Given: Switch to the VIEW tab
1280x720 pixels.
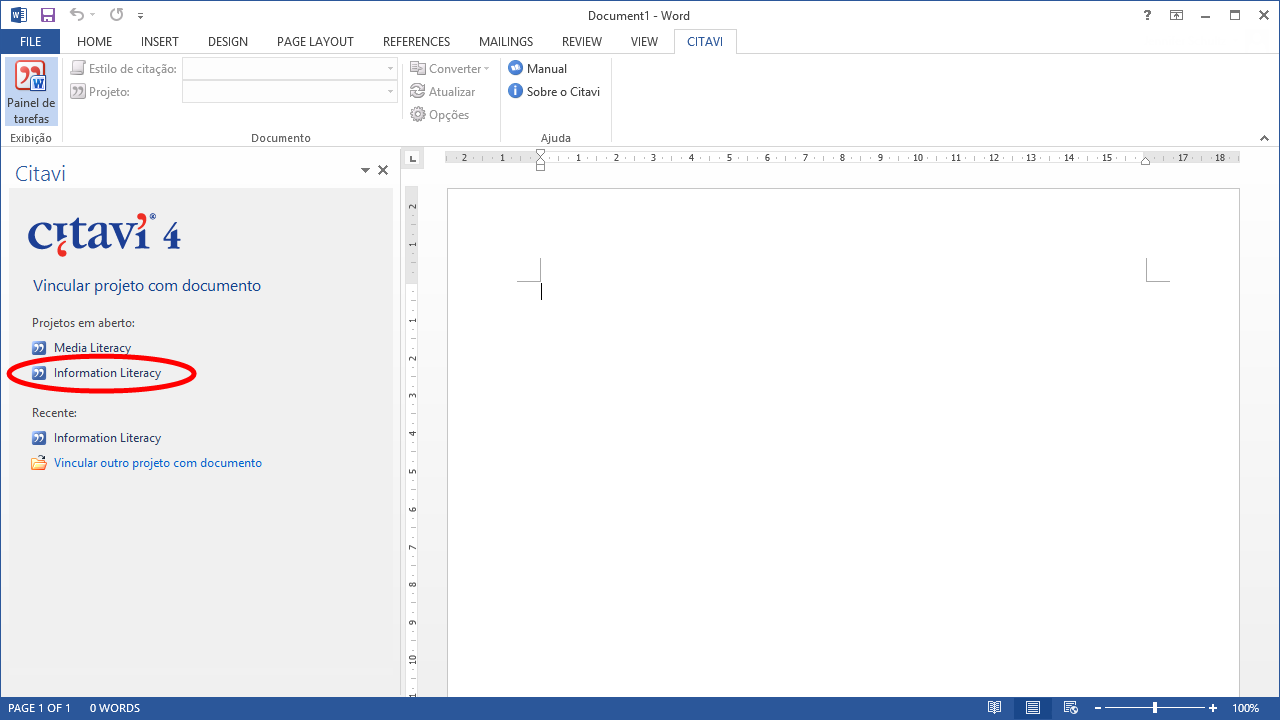Looking at the screenshot, I should (644, 42).
